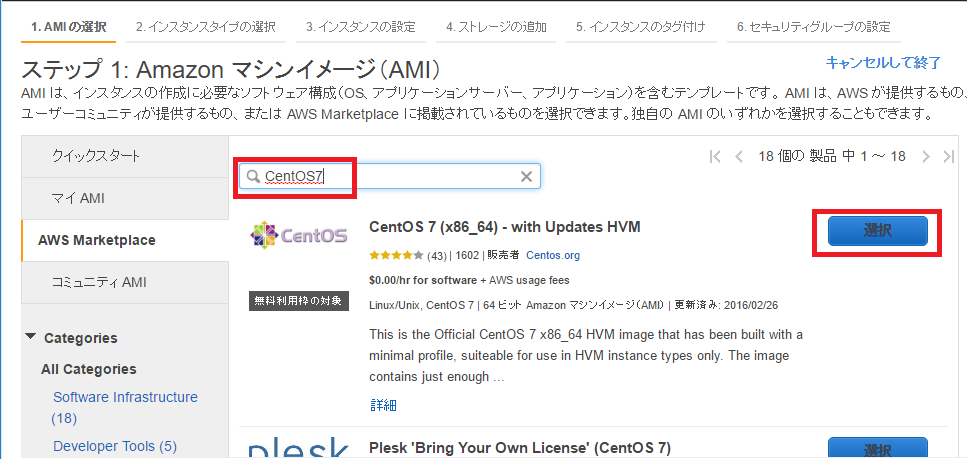Screen dimensions: 967x459
Task: Click All Categories heading
Action: tap(89, 369)
